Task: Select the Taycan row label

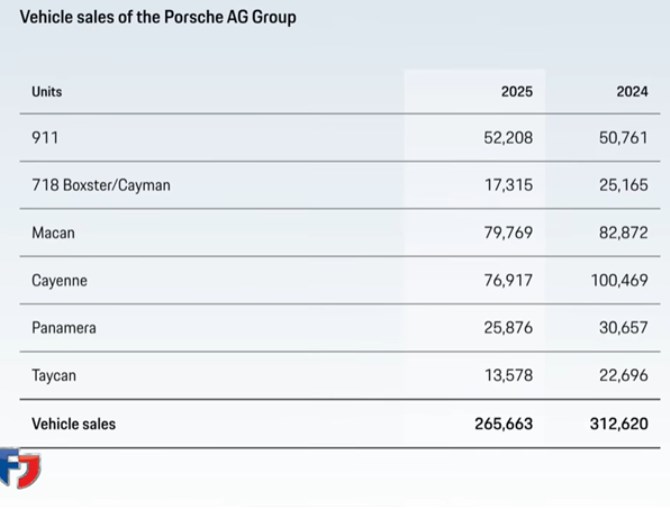Action: [x=54, y=375]
